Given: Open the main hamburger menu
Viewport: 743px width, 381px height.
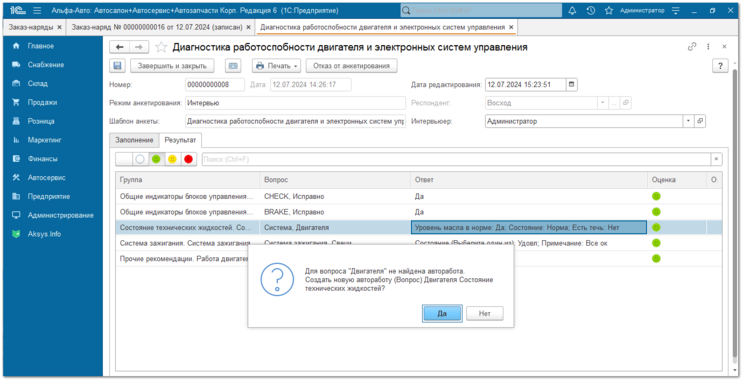Looking at the screenshot, I should [x=37, y=10].
